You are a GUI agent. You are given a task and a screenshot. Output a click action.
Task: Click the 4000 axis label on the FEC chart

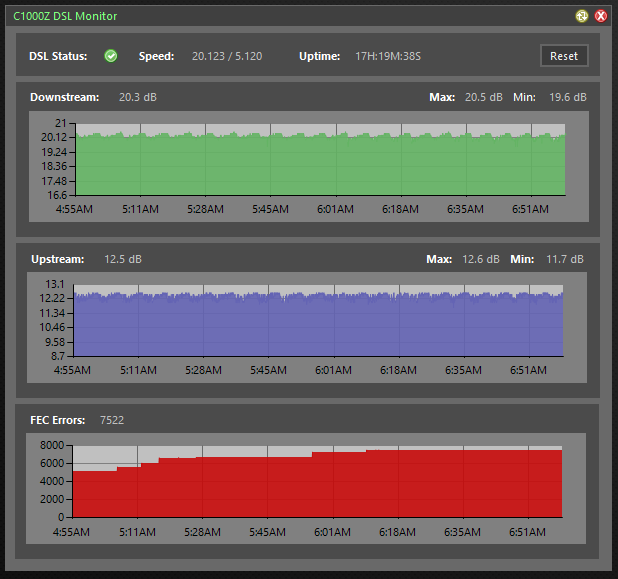coord(52,481)
